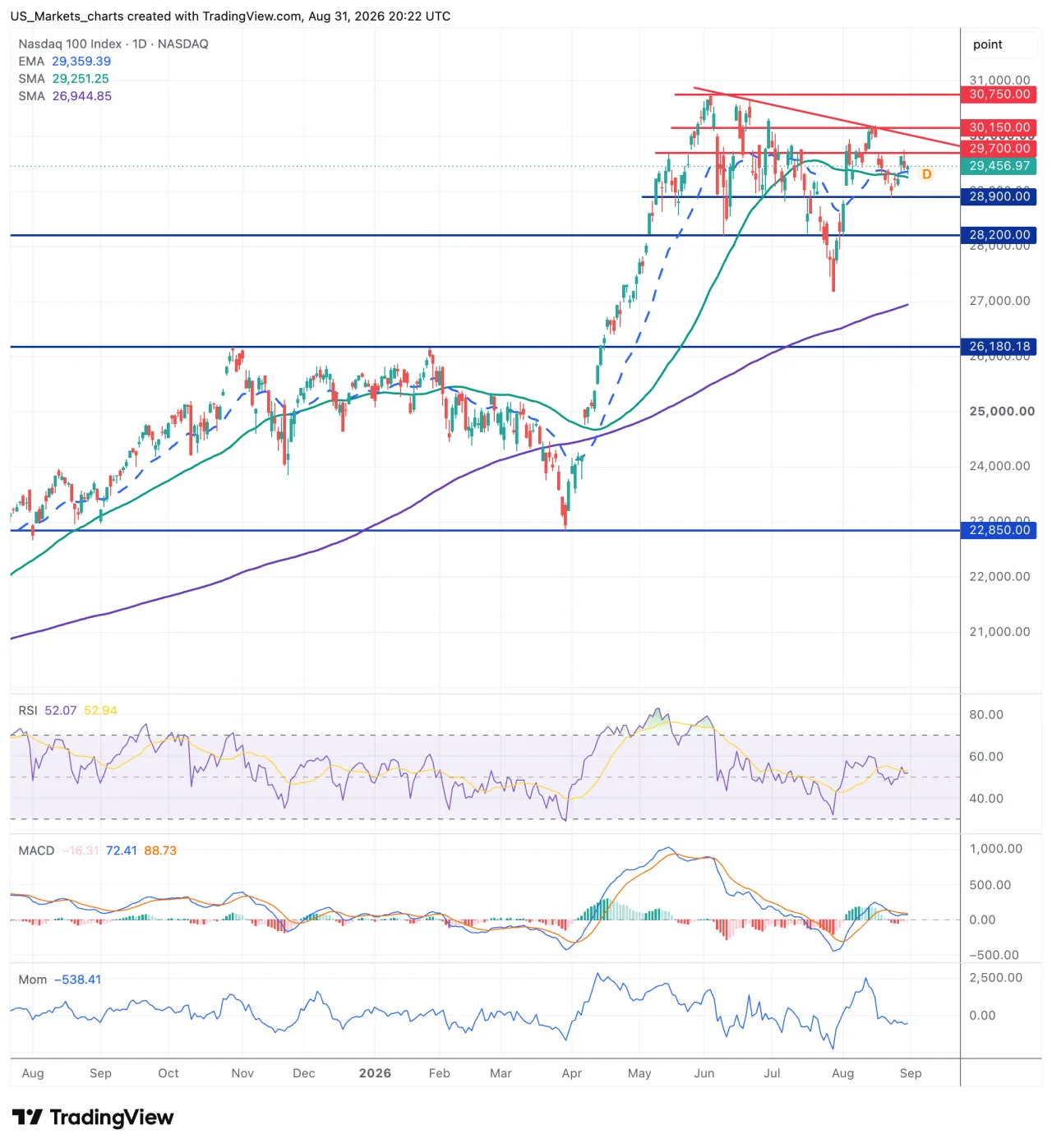Click the 80.00 level on RSI axis
Viewport: 1052px width, 1148px height.
click(x=986, y=714)
